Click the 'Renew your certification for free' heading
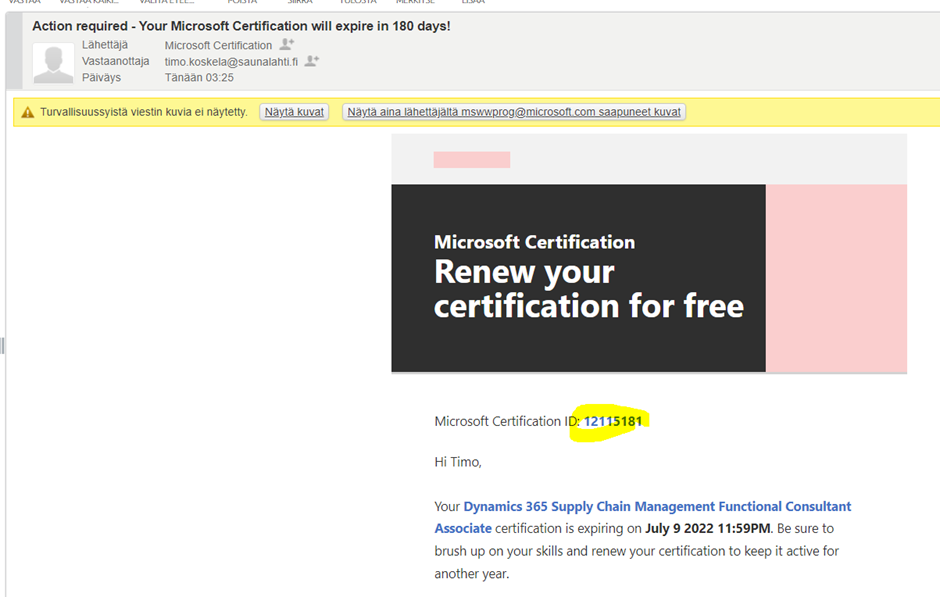This screenshot has height=597, width=940. click(x=589, y=289)
